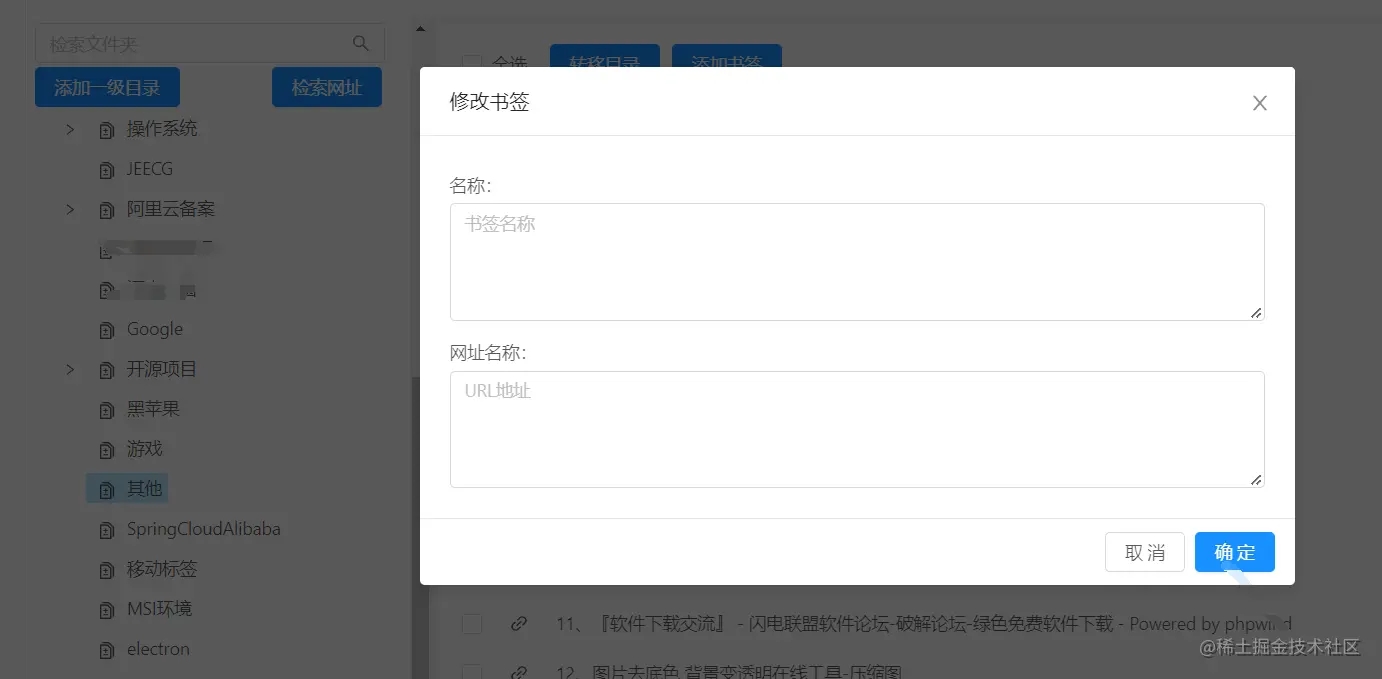Click the search magnifier icon
1382x679 pixels.
[361, 43]
